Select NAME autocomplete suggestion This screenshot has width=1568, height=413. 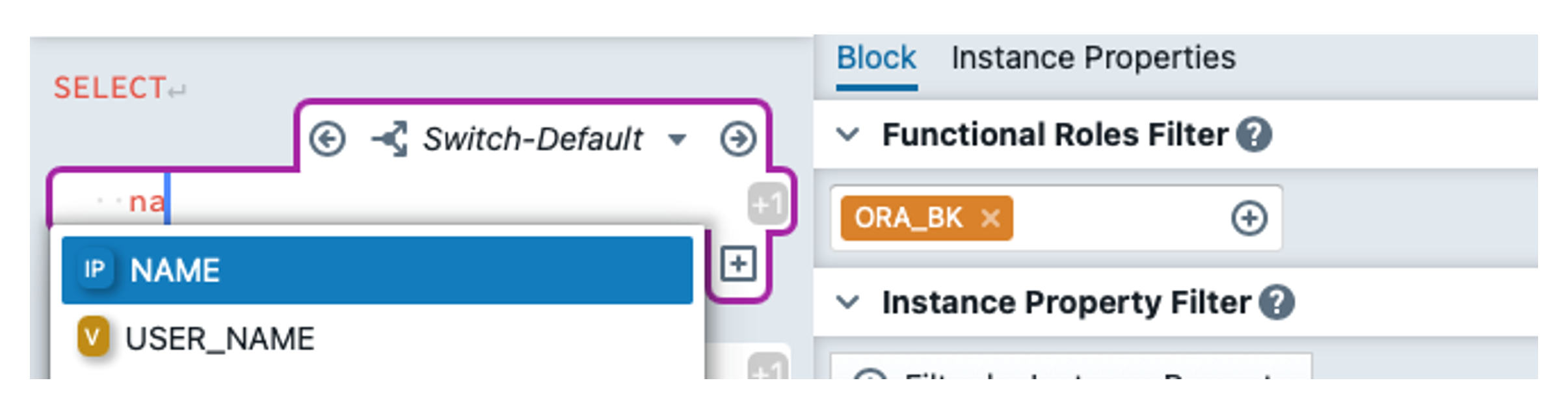tap(377, 270)
